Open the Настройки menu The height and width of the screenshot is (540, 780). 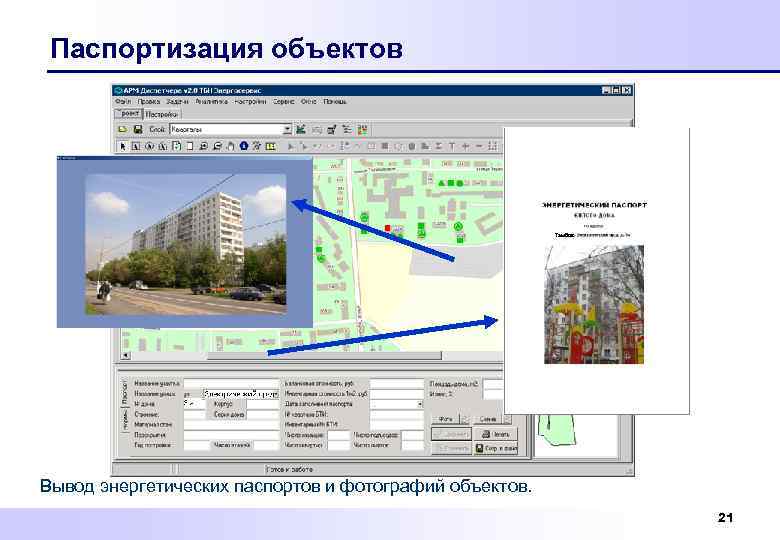point(250,101)
